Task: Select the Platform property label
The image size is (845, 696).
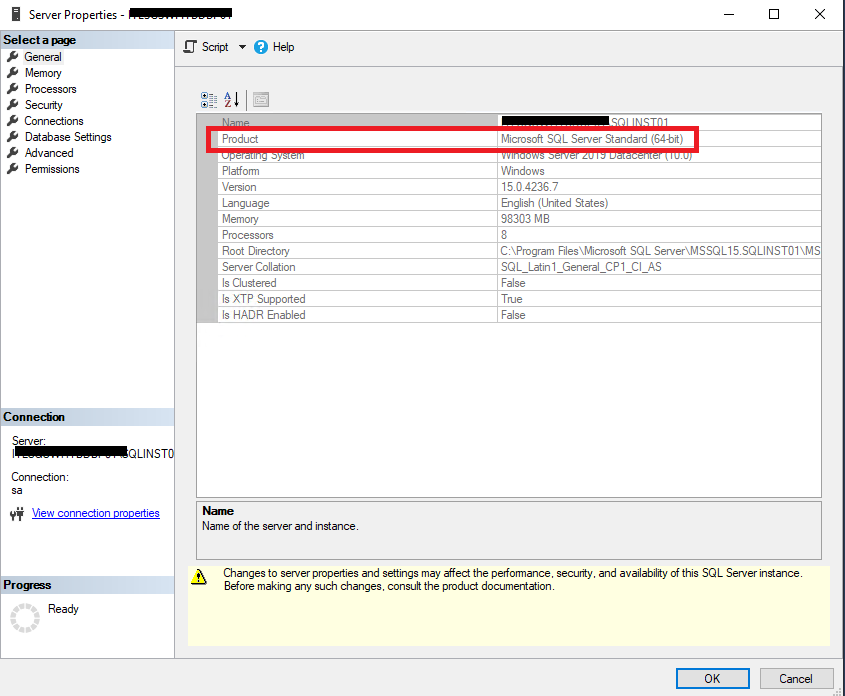Action: 240,171
